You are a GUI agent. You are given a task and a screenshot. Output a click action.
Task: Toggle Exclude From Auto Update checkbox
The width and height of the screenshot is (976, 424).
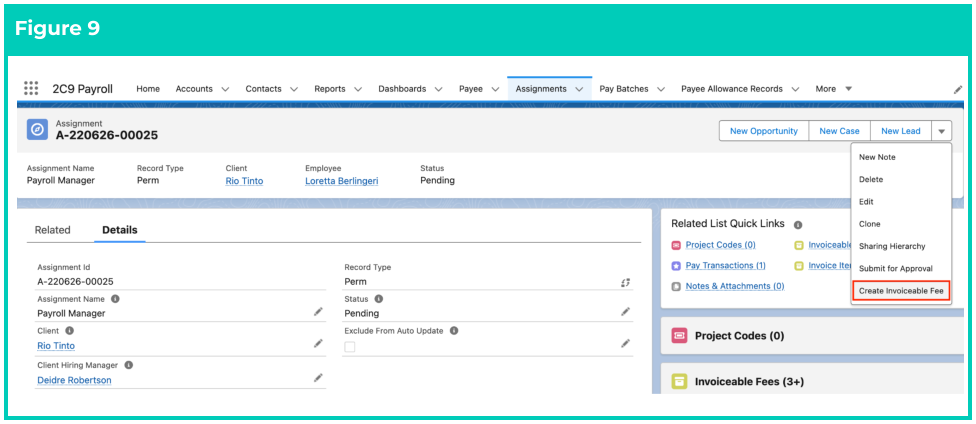coord(350,347)
